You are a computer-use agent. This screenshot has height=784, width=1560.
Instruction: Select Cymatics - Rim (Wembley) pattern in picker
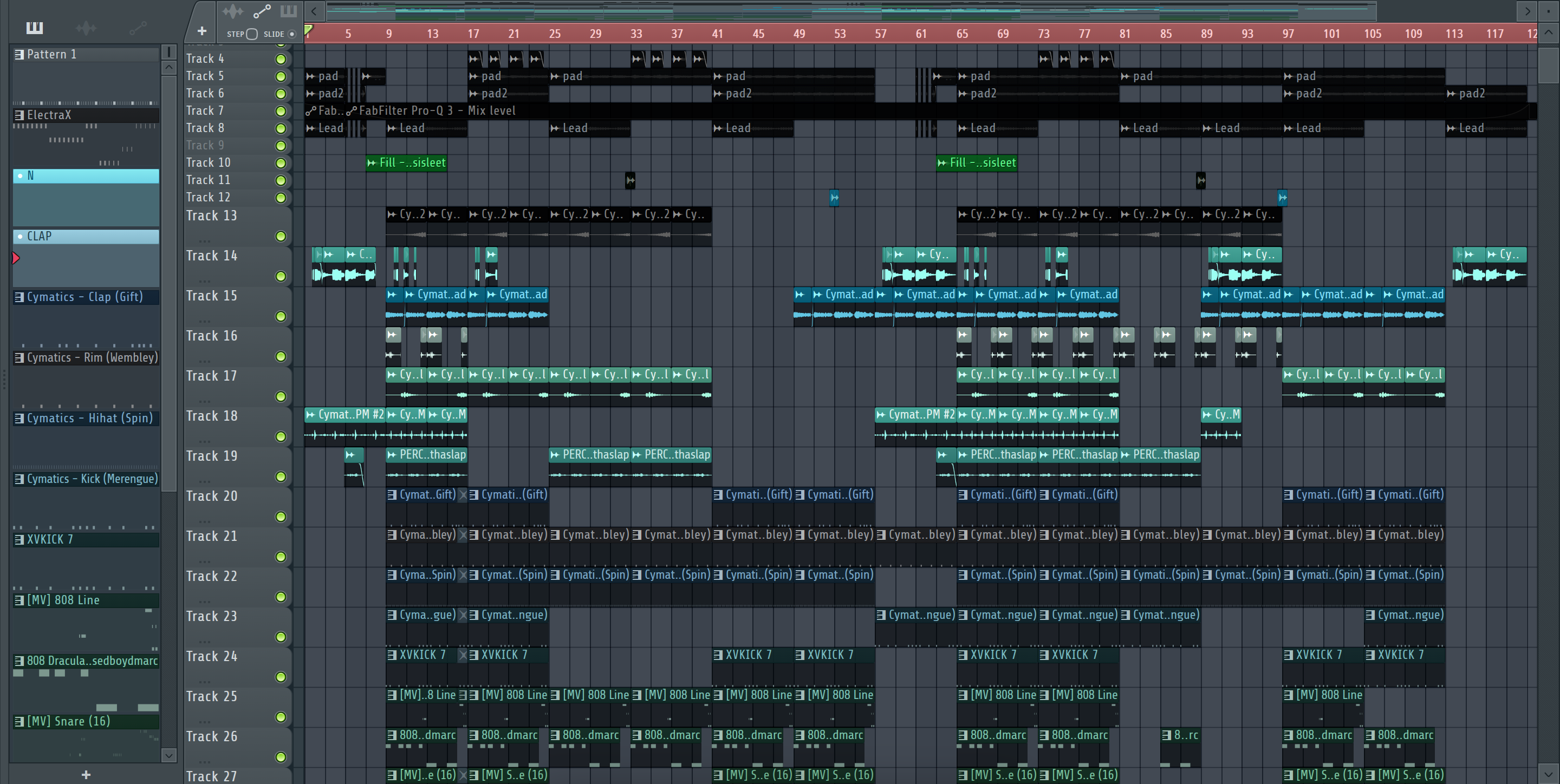[x=86, y=357]
